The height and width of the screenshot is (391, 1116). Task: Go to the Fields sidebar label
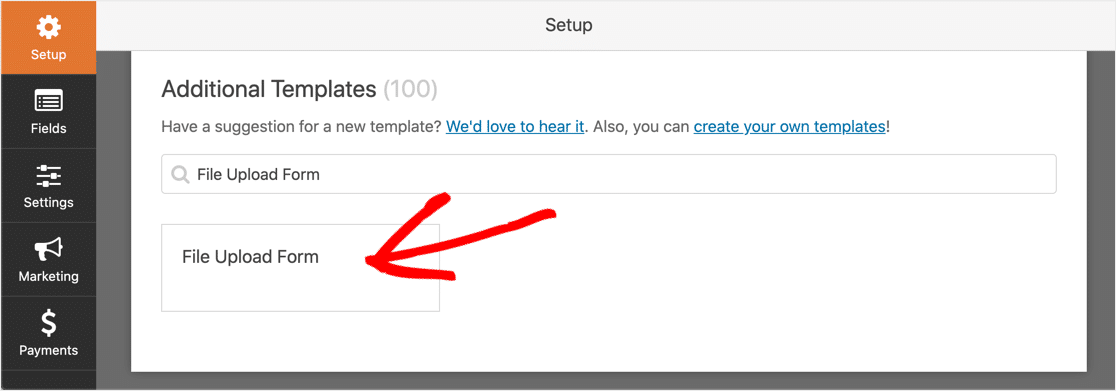tap(48, 129)
